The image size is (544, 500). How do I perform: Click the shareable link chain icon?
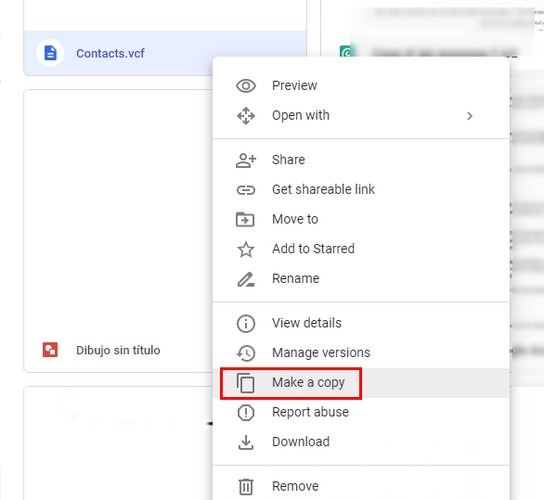(246, 190)
